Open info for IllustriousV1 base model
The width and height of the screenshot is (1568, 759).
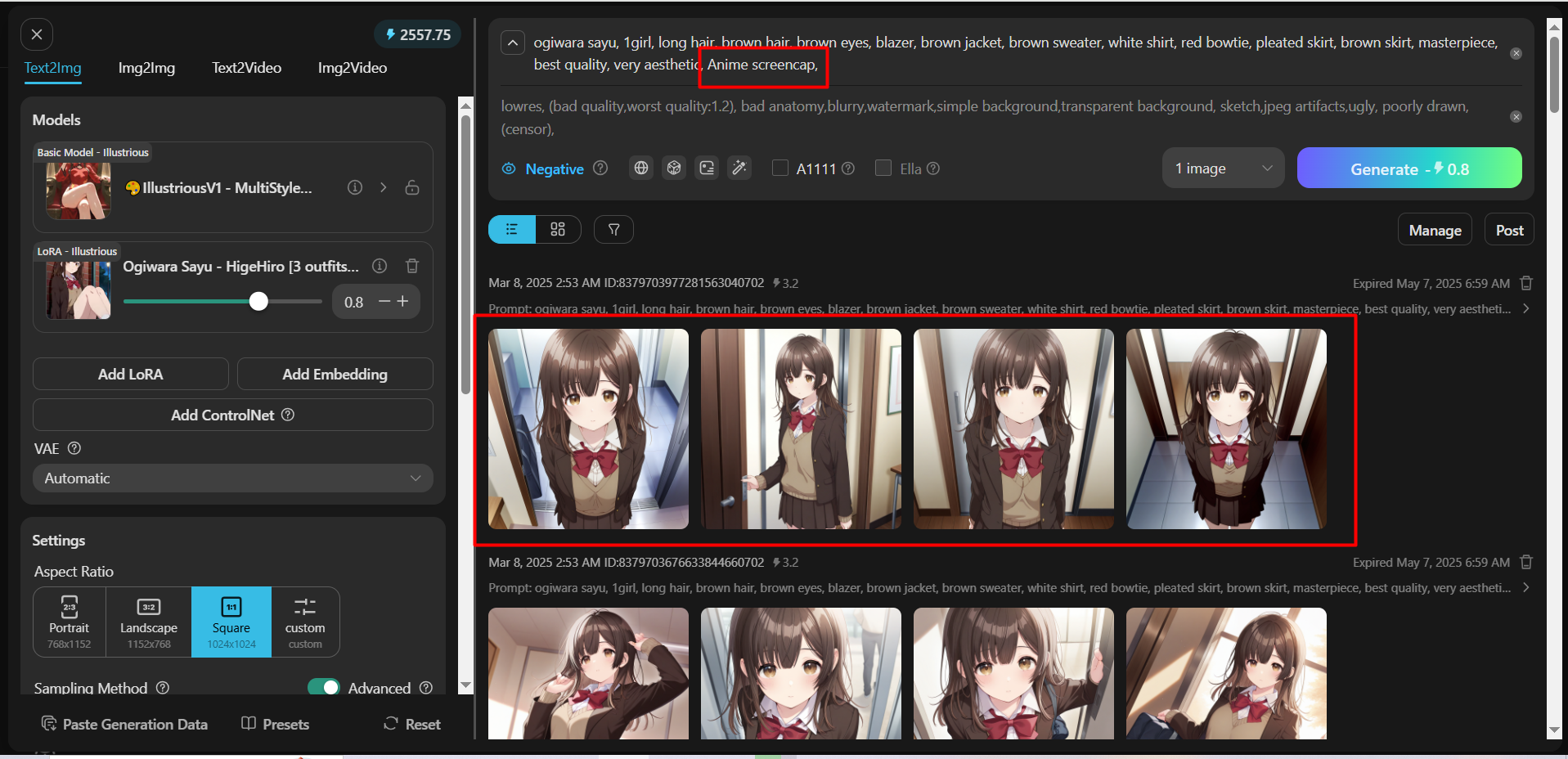[355, 187]
